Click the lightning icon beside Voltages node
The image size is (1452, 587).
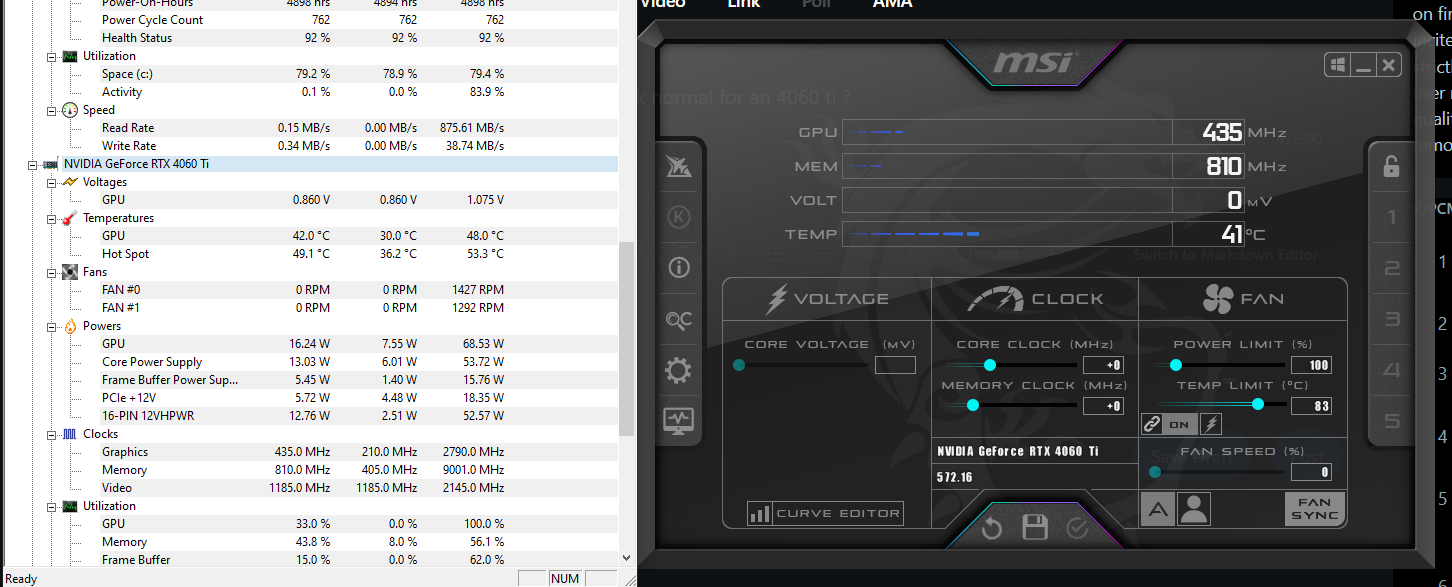click(70, 182)
